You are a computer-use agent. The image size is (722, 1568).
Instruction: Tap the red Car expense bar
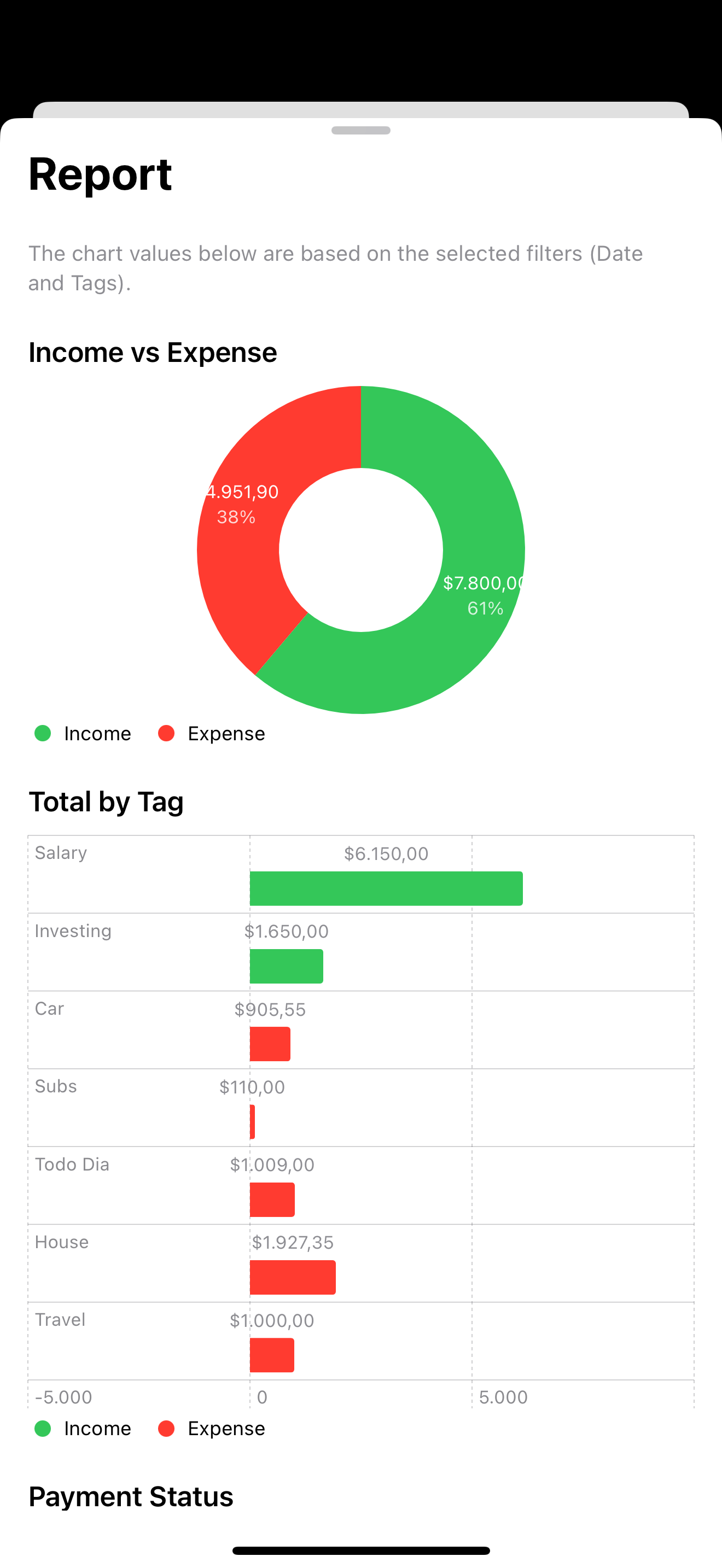click(270, 1044)
